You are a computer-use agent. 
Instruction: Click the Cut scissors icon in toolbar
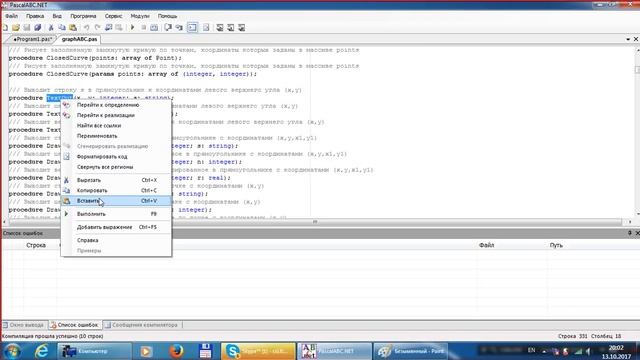[51, 28]
